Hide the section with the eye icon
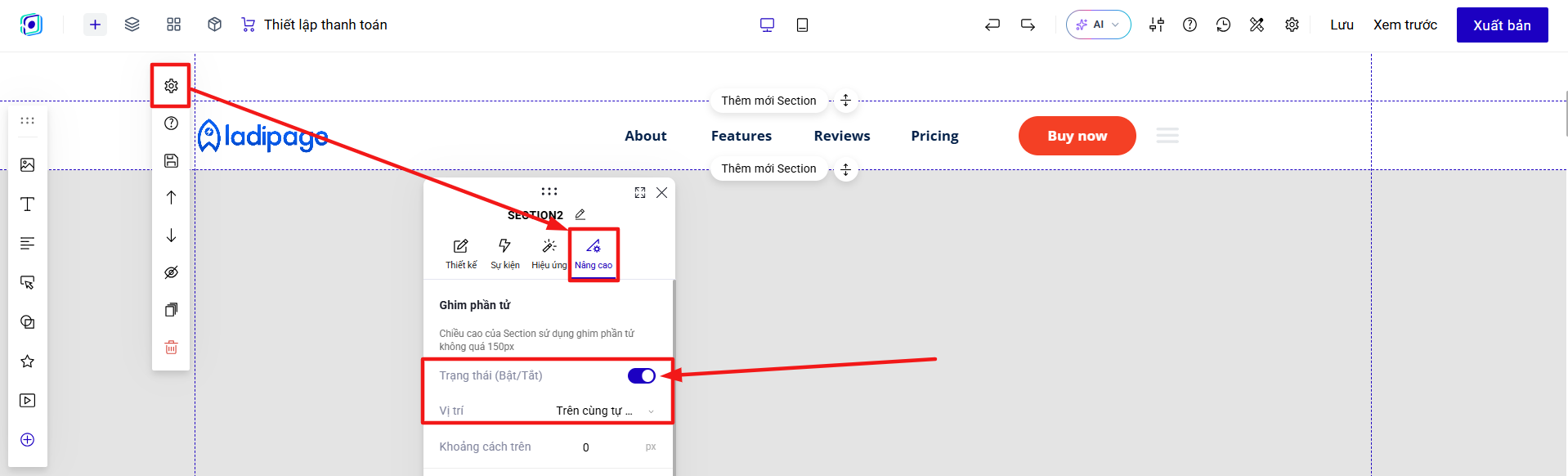1568x476 pixels. (171, 272)
